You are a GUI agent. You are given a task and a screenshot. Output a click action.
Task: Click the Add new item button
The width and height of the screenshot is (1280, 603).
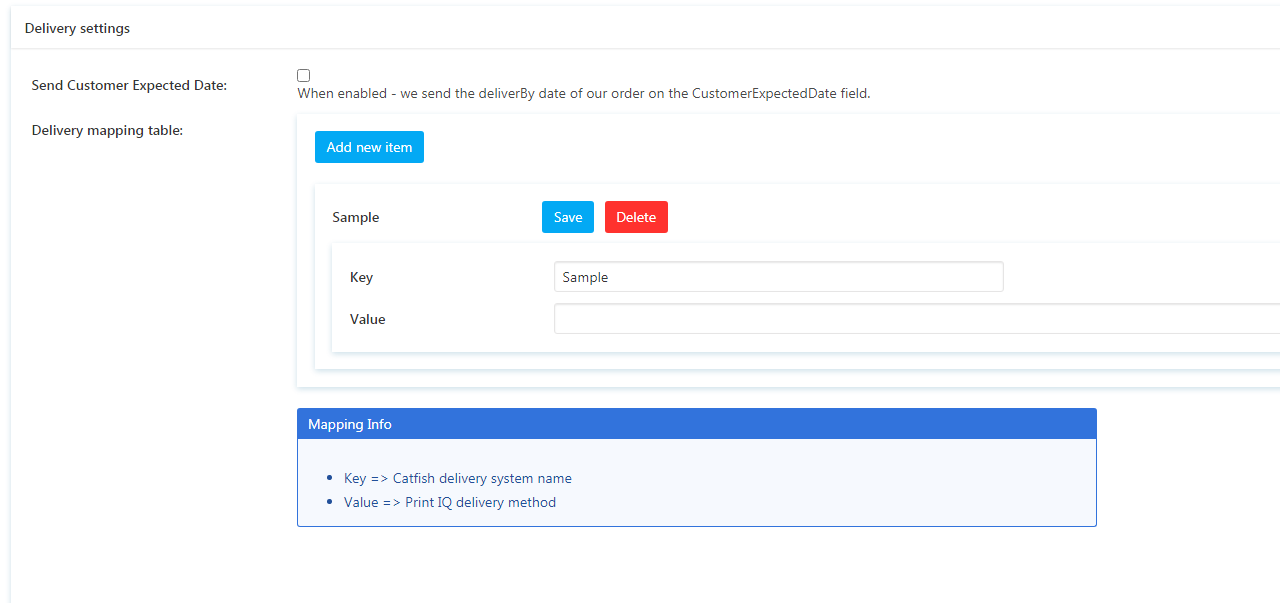[369, 147]
